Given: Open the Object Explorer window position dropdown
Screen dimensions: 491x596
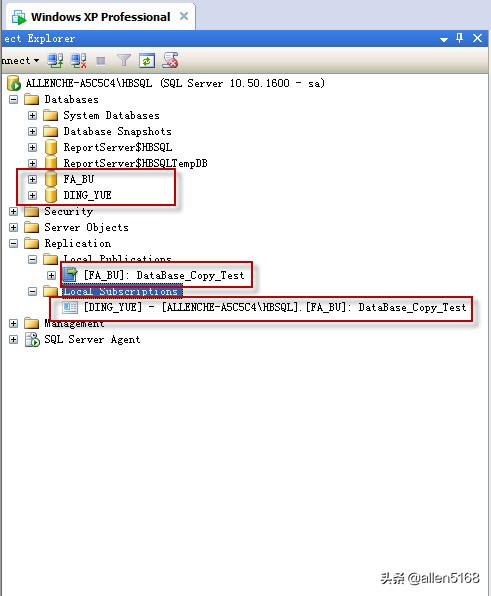Looking at the screenshot, I should click(443, 39).
